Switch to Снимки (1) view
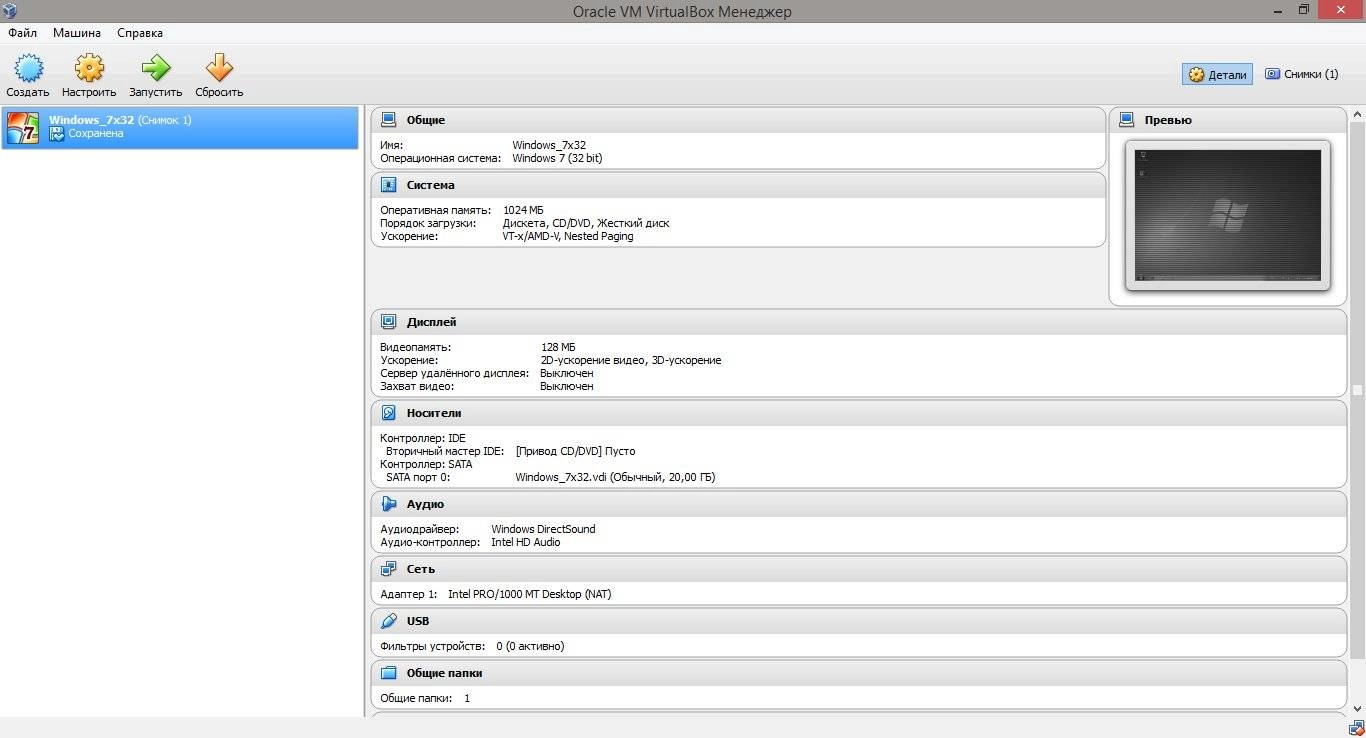 point(1301,74)
